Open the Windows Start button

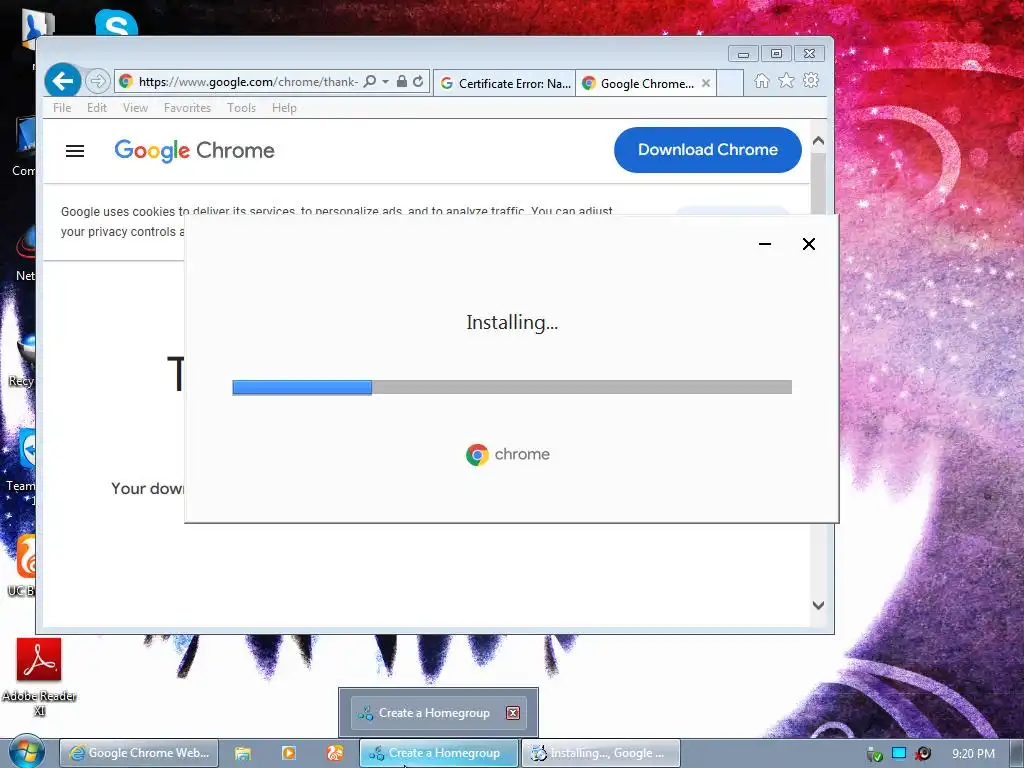tap(26, 751)
